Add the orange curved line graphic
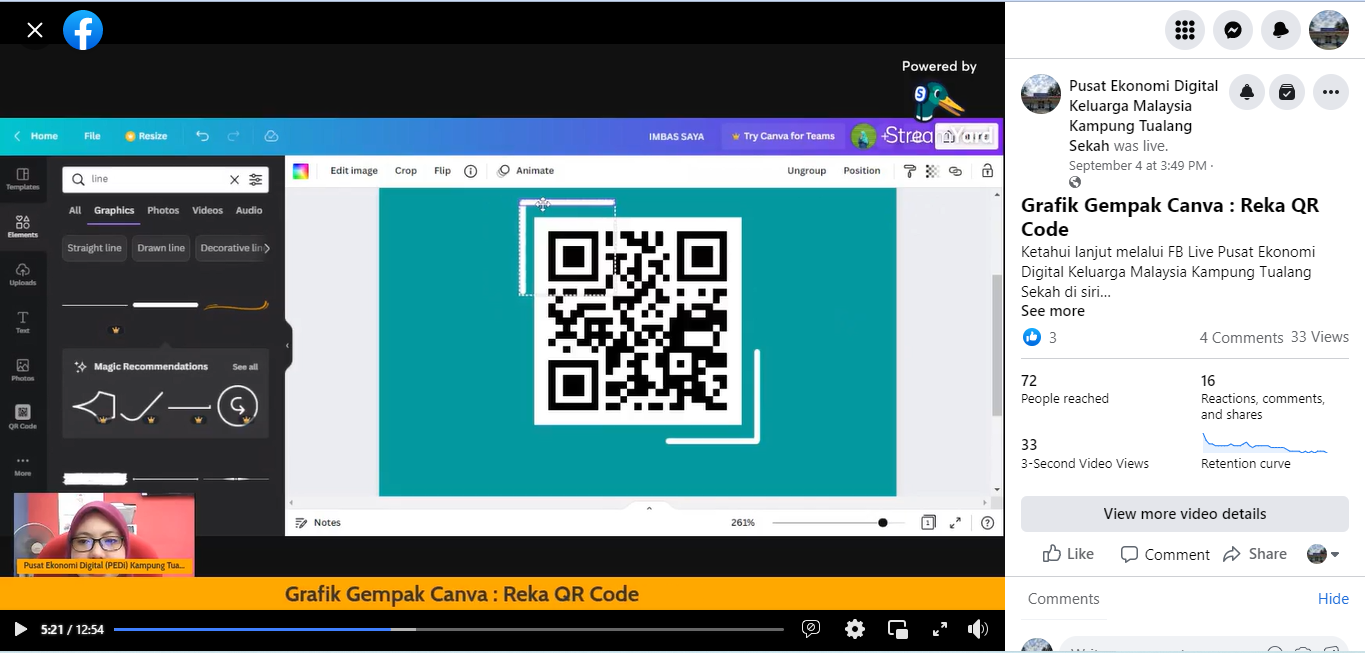The image size is (1365, 653). [x=236, y=305]
